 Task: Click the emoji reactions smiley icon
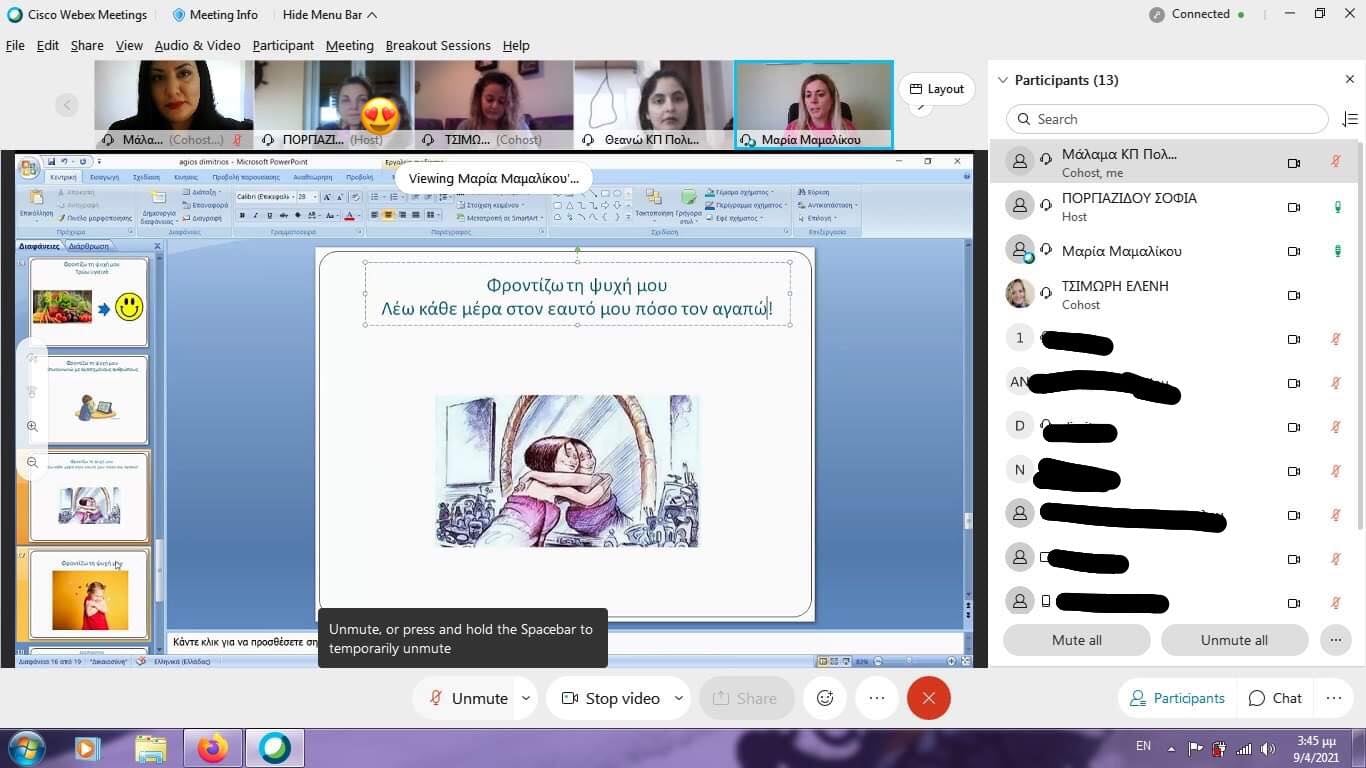tap(825, 698)
